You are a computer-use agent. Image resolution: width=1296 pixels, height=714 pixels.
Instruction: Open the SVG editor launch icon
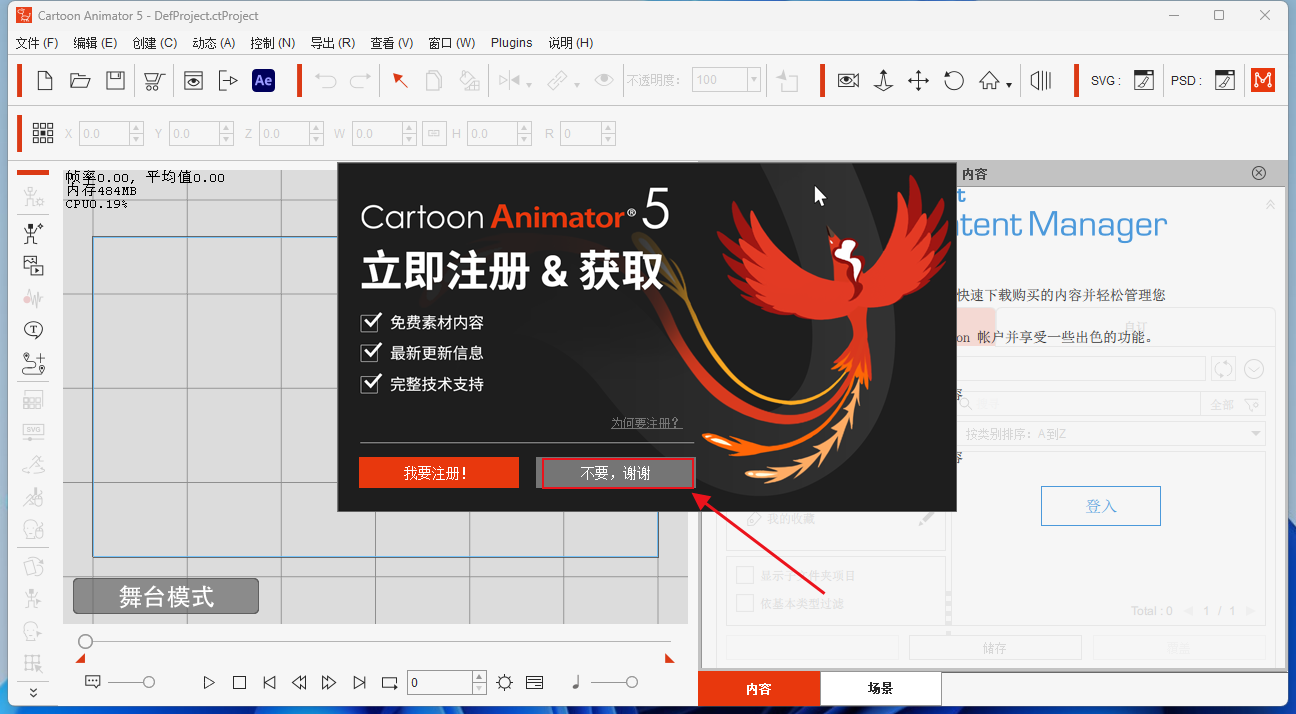pyautogui.click(x=1144, y=81)
